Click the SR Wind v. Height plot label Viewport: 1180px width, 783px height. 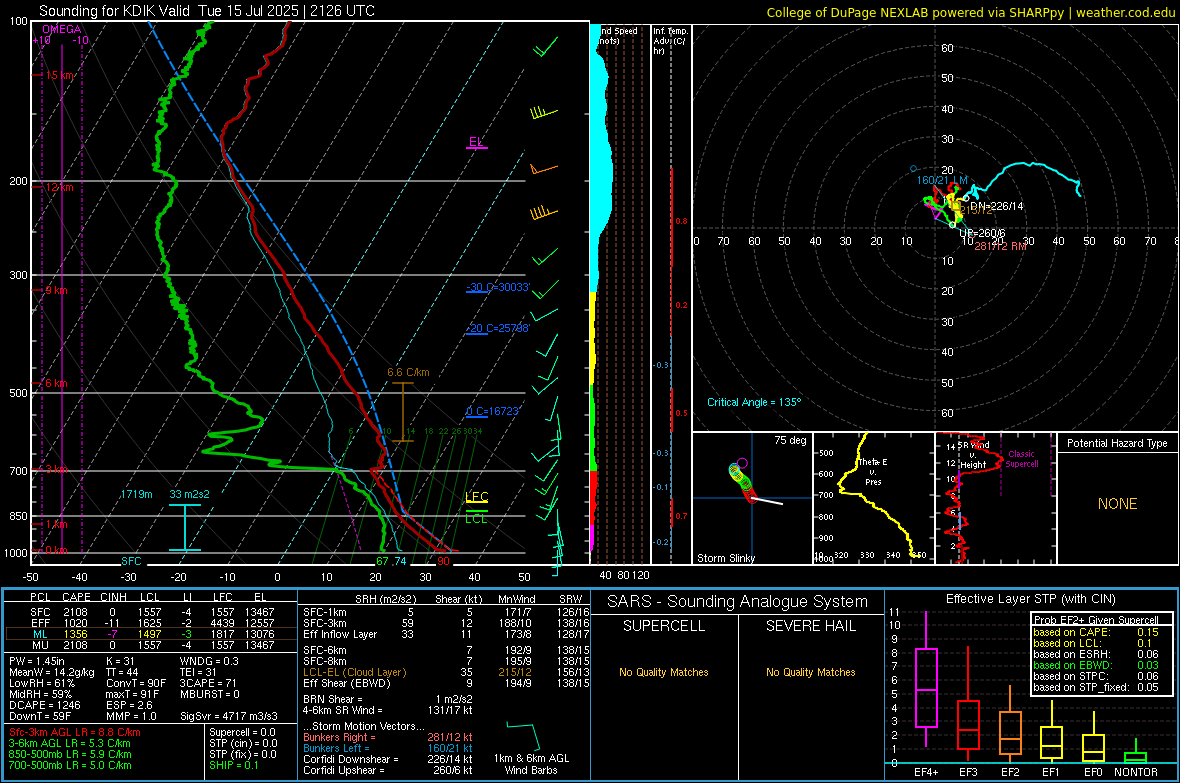coord(973,455)
